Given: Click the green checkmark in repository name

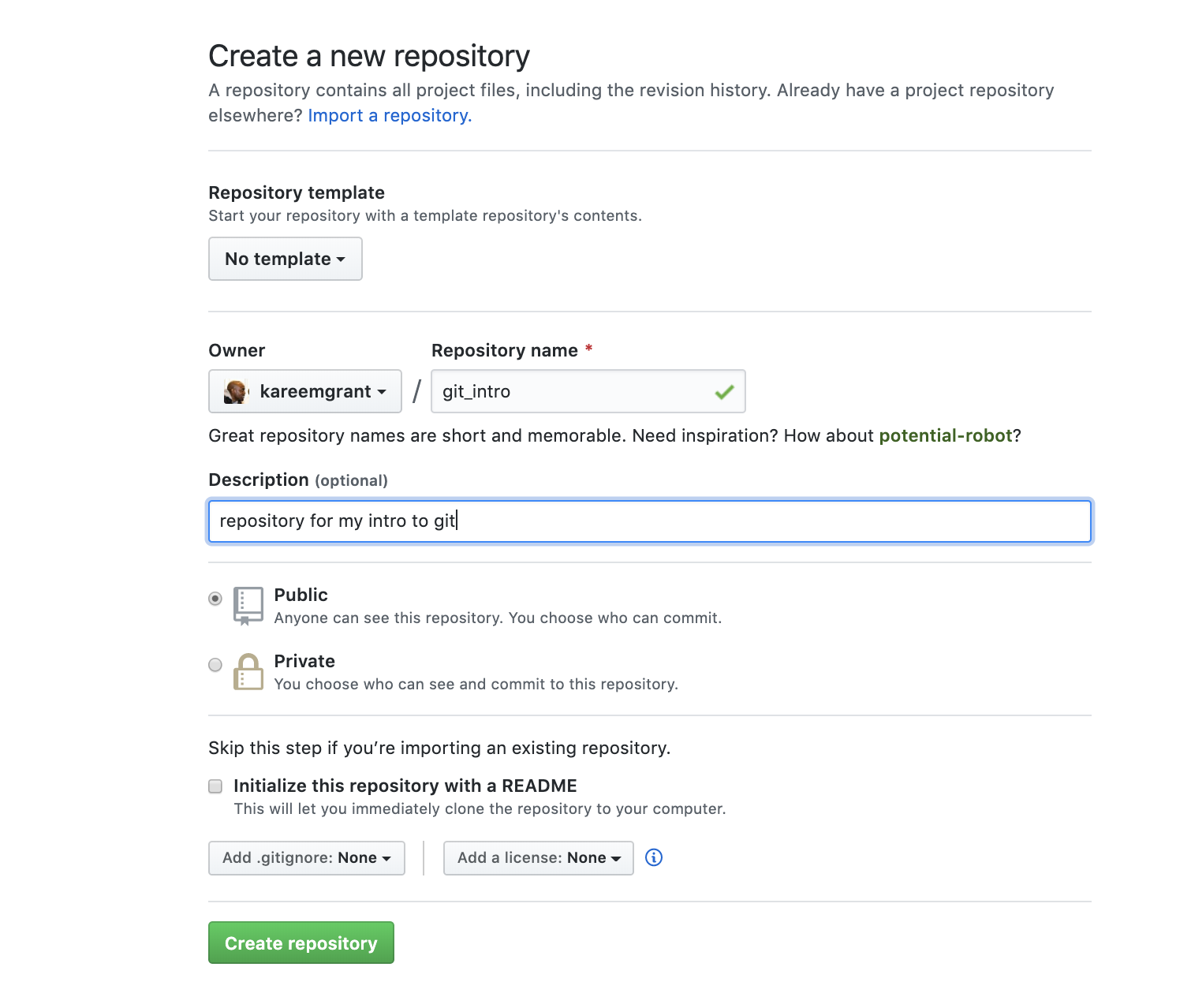Looking at the screenshot, I should [724, 392].
